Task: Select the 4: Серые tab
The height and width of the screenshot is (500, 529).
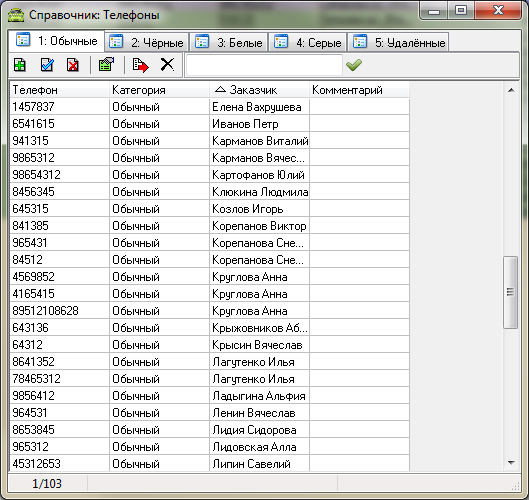Action: tap(308, 42)
